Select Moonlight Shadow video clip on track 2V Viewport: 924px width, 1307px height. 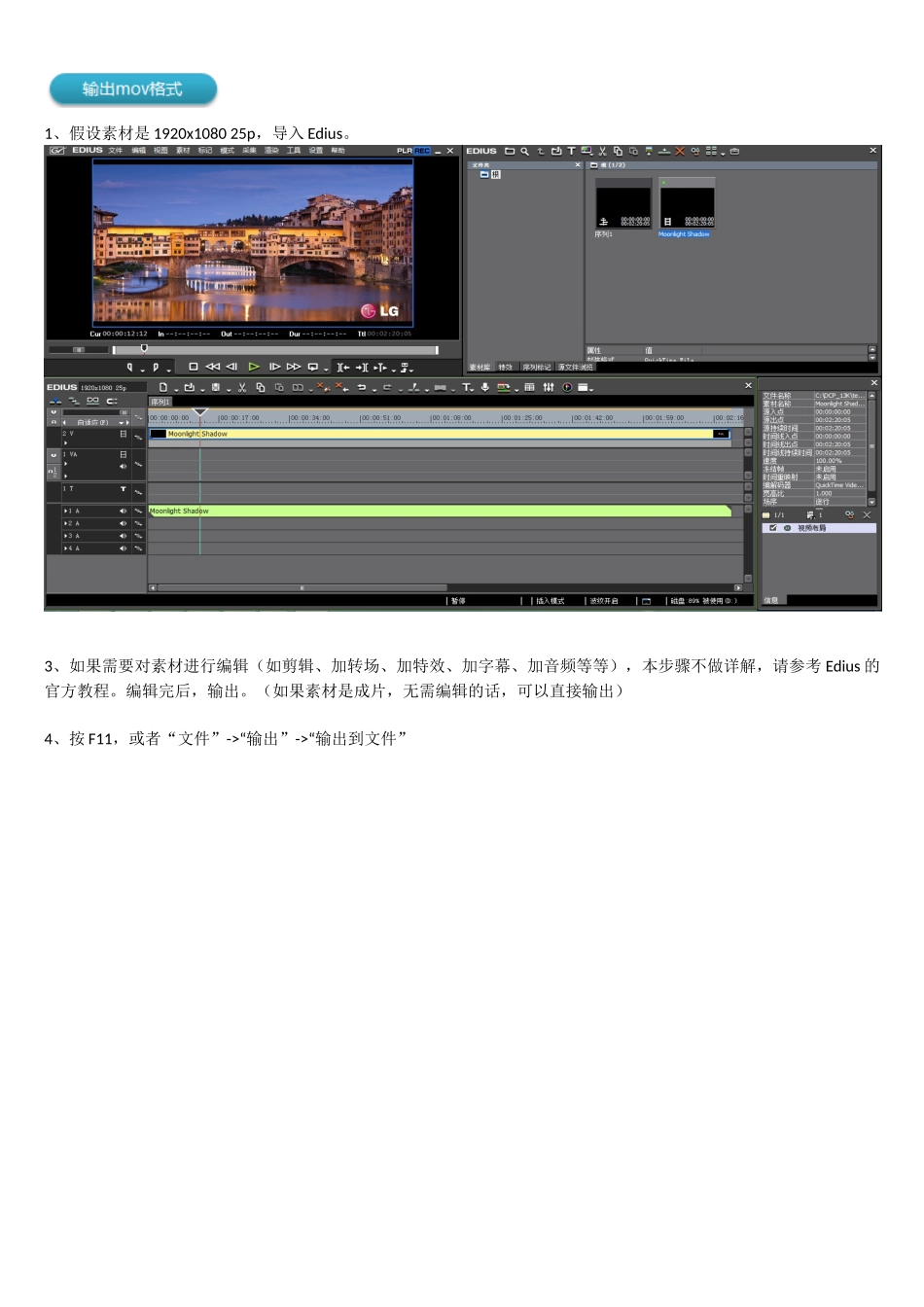(440, 434)
